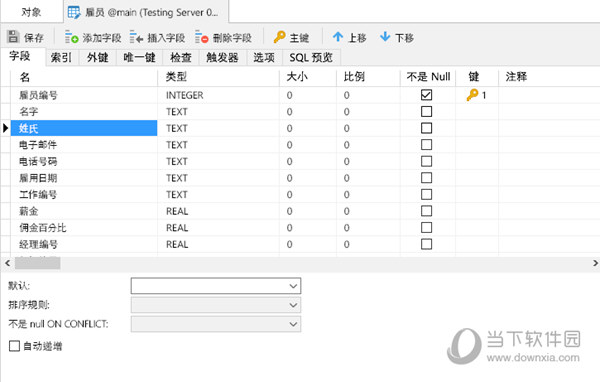Check Not Null for 电话号码 field
This screenshot has height=382, width=600.
tap(426, 161)
